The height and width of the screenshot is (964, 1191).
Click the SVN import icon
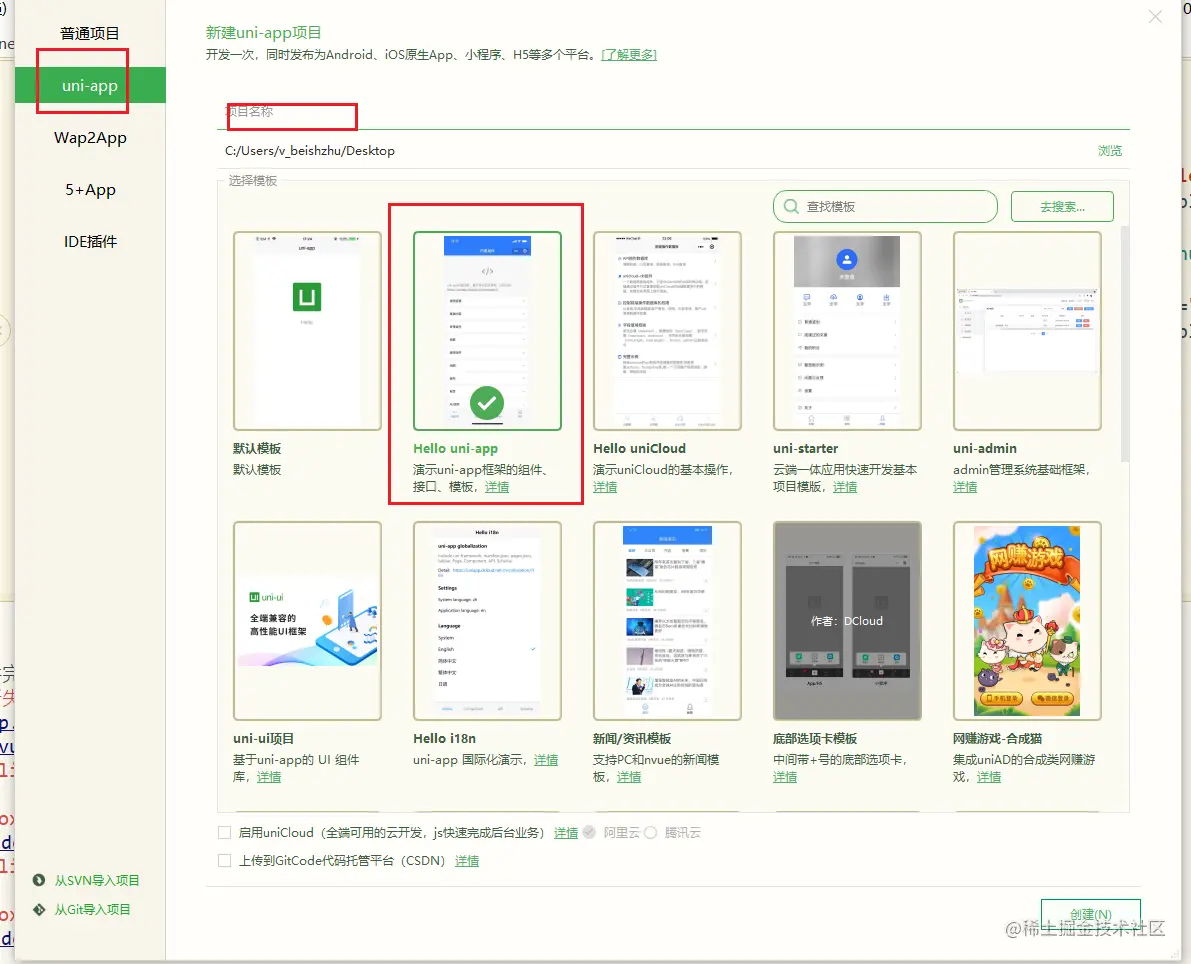(39, 880)
